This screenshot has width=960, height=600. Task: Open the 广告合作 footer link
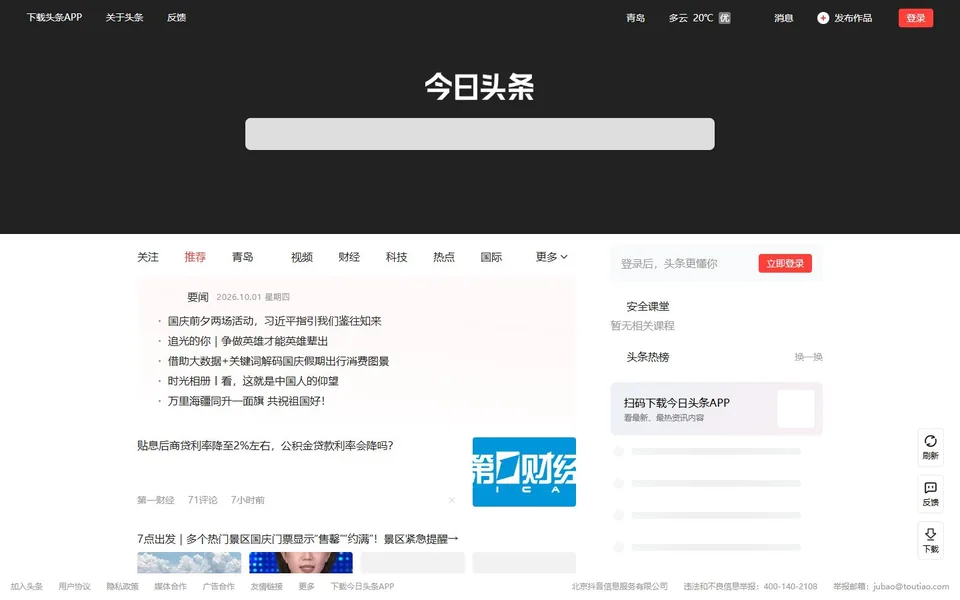coord(219,587)
